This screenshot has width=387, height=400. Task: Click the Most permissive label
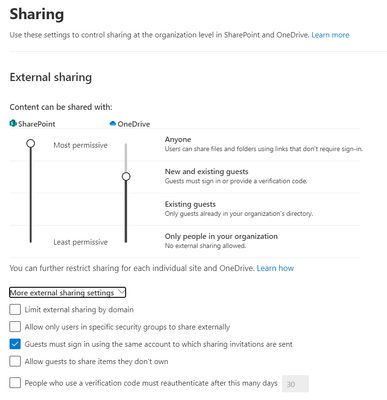pyautogui.click(x=80, y=145)
